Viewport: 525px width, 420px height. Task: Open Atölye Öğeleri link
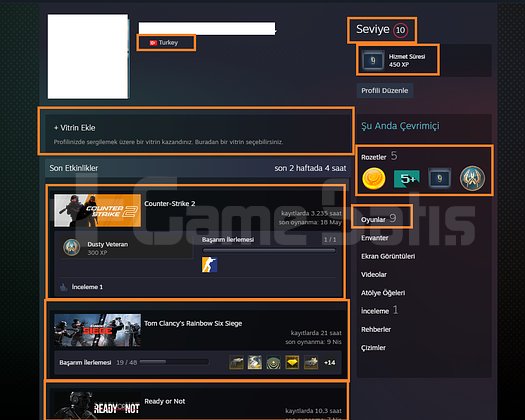click(x=383, y=293)
